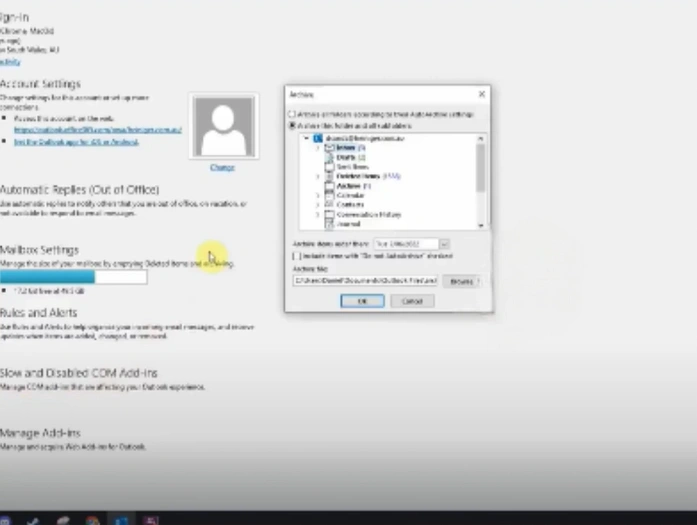This screenshot has height=525, width=697.
Task: Click the Manage Add-ins heading
Action: (x=40, y=433)
